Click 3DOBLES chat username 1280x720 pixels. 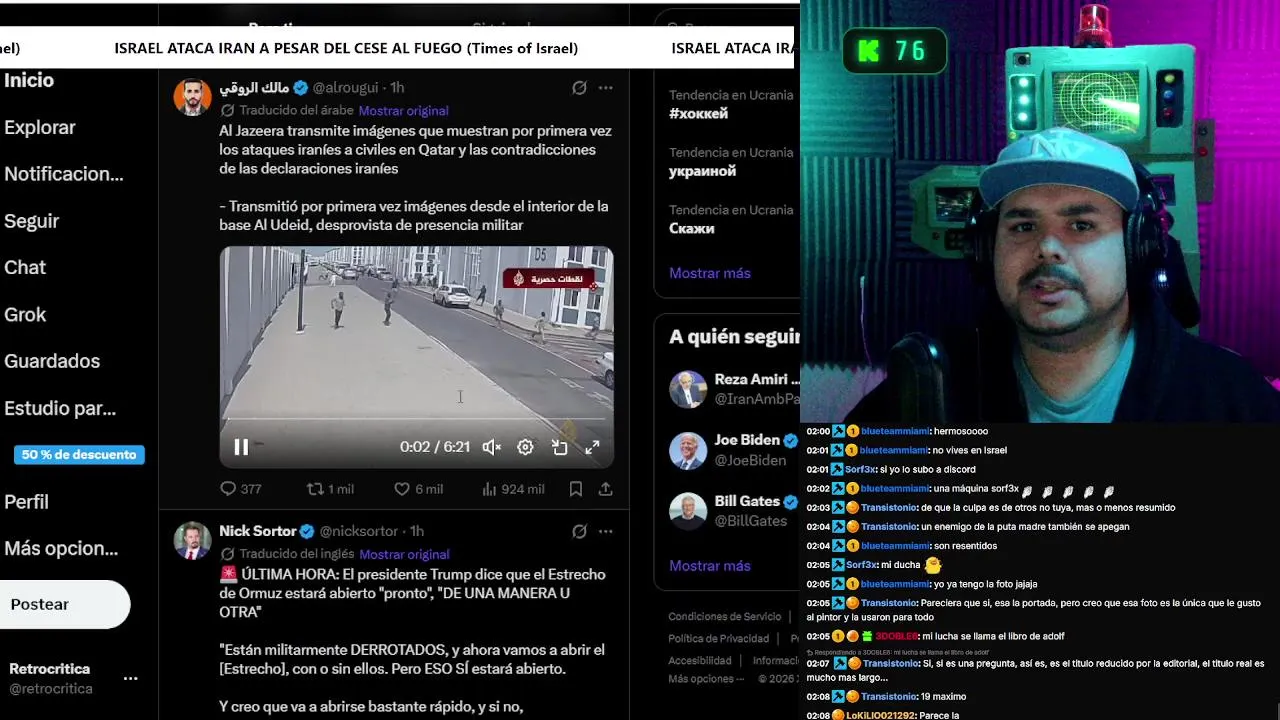pyautogui.click(x=897, y=636)
